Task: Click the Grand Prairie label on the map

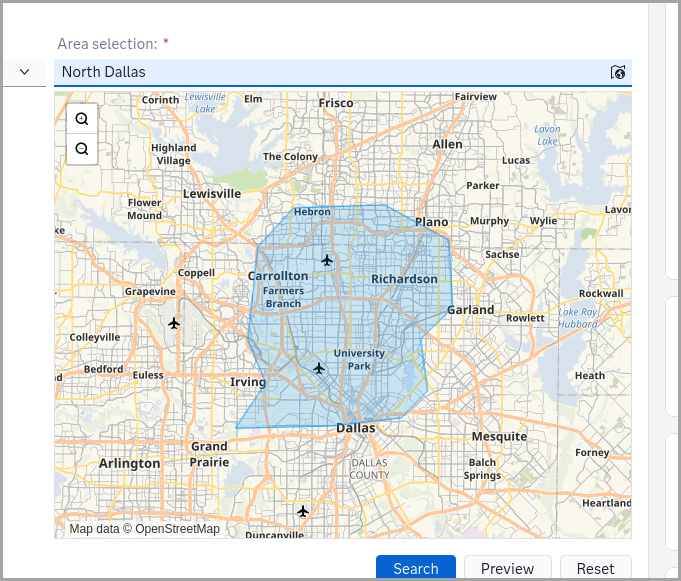Action: point(209,454)
